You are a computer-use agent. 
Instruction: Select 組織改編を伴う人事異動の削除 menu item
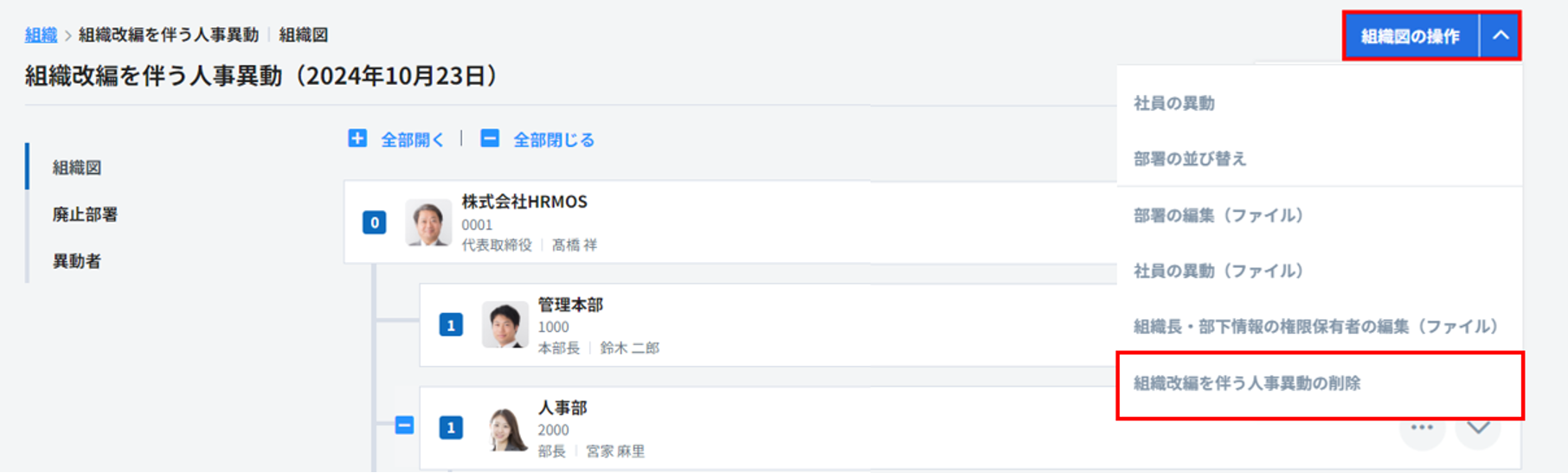(1247, 383)
